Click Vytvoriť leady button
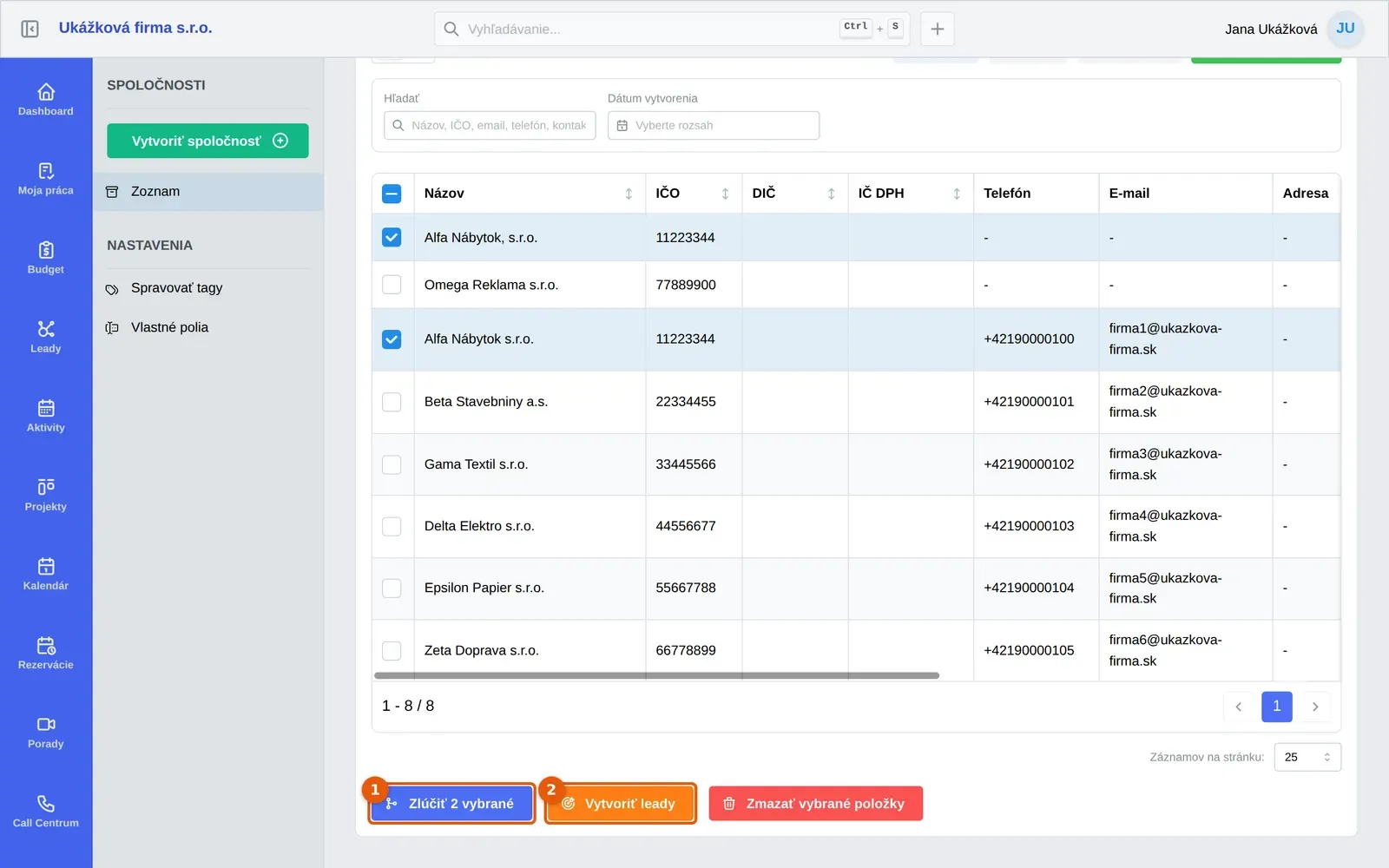Screen dimensions: 1389x868 (621, 804)
